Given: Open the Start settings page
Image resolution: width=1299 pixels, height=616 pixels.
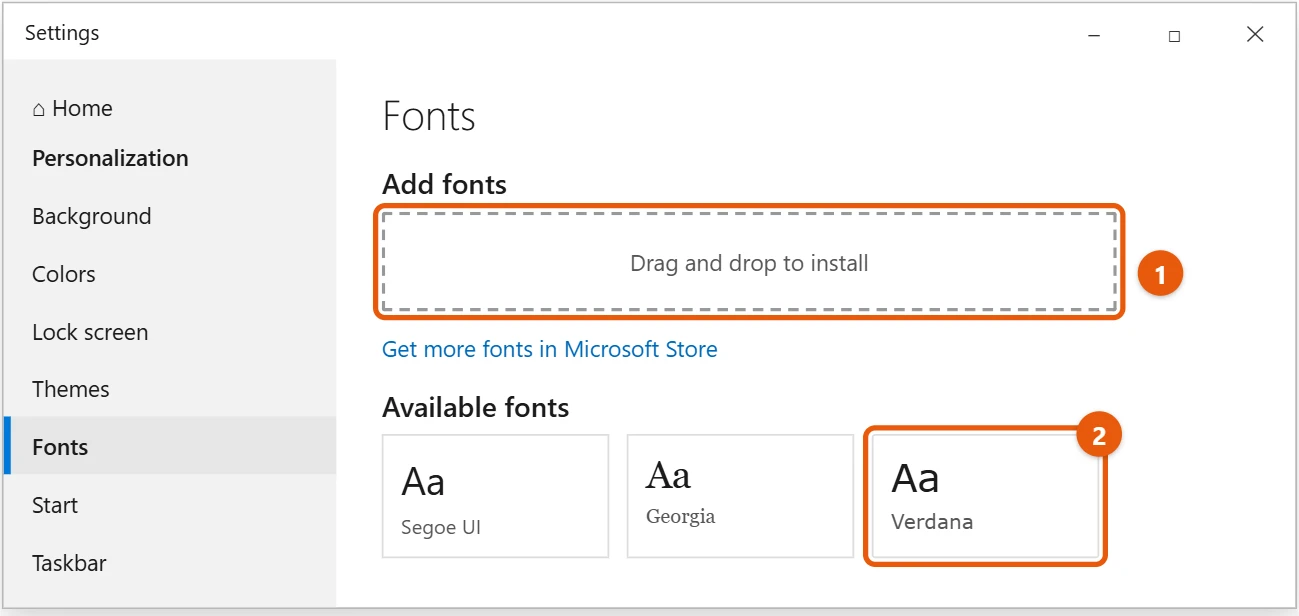Looking at the screenshot, I should pos(55,505).
